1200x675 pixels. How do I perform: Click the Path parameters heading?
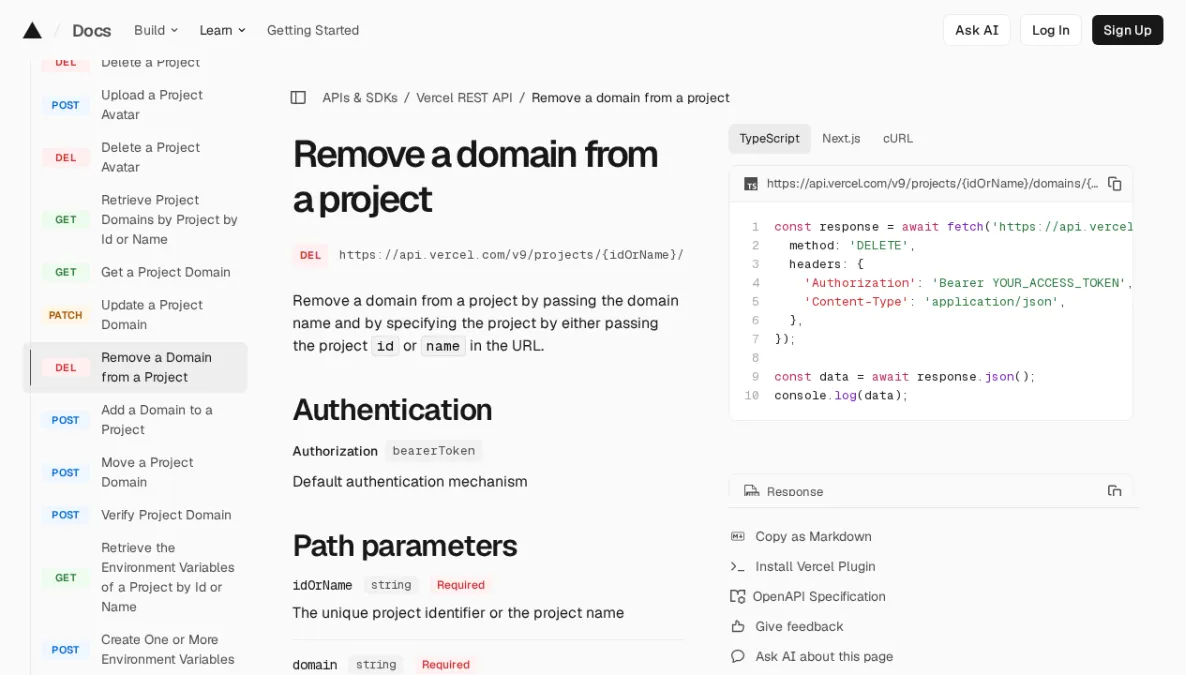coord(404,546)
